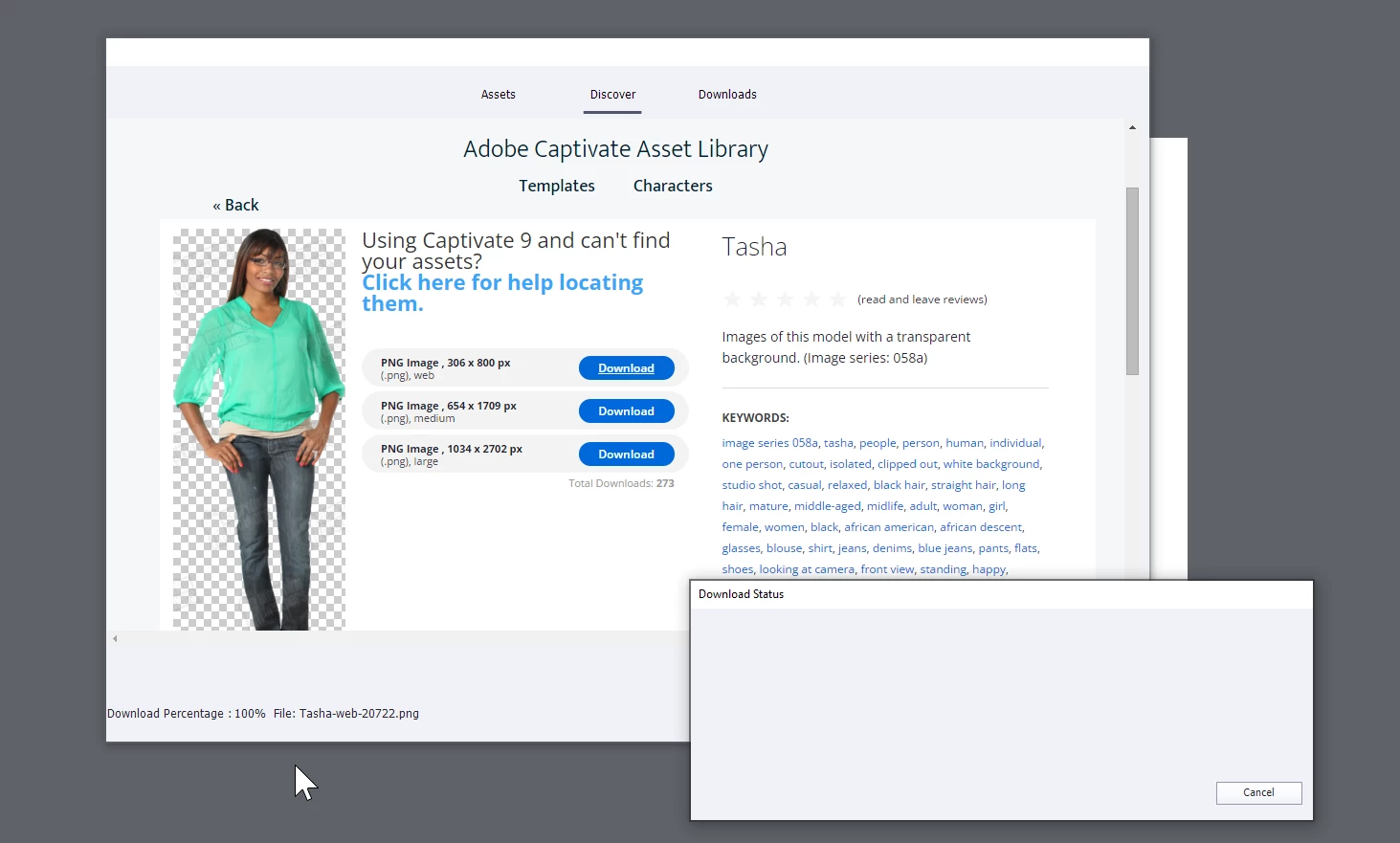Open the 'front view' keyword link
Image resolution: width=1400 pixels, height=843 pixels.
coord(887,569)
